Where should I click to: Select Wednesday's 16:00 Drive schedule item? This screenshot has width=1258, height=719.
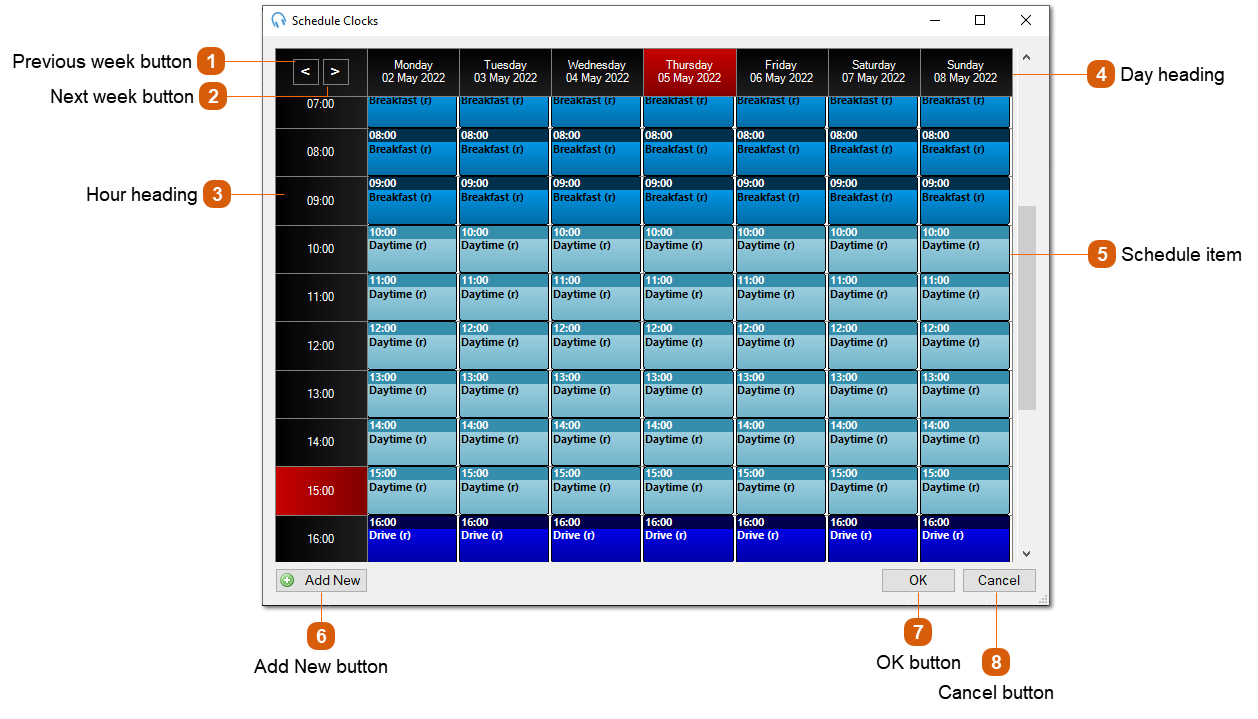(x=596, y=534)
